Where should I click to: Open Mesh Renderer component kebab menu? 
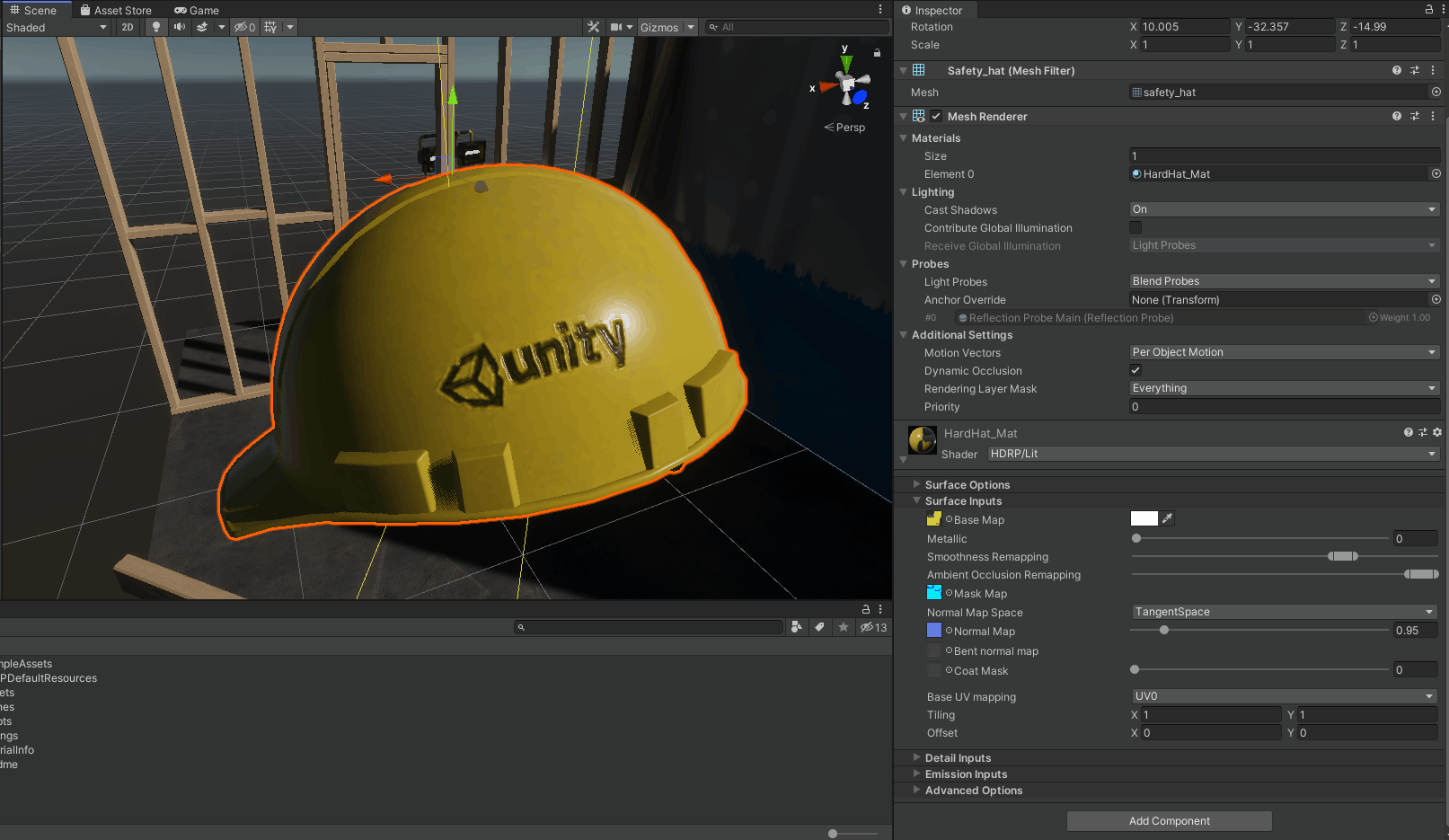[x=1433, y=116]
